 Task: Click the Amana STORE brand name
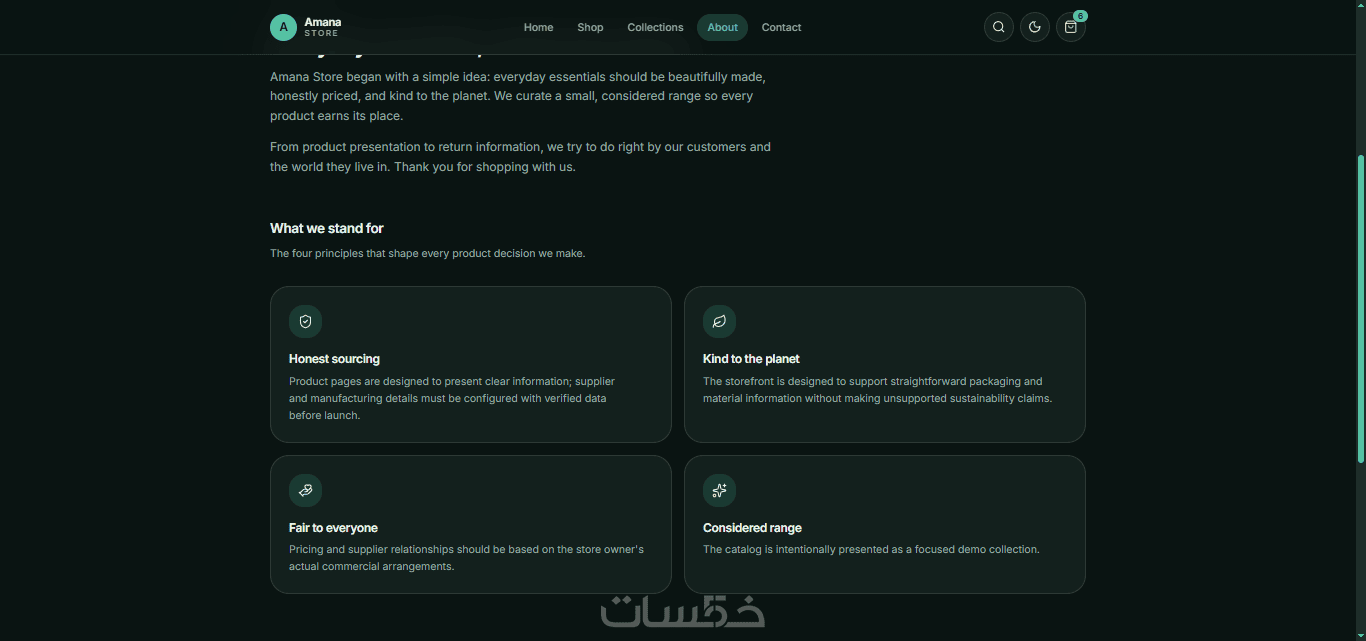[323, 27]
